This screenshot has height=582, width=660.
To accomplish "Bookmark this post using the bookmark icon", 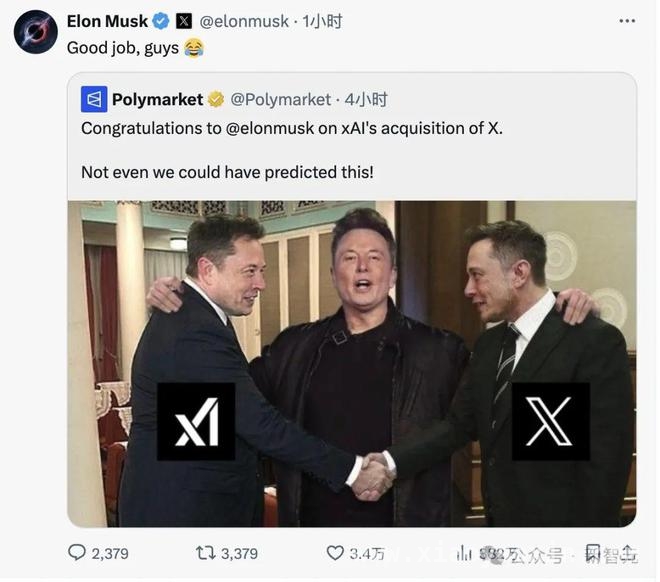I will click(x=593, y=553).
